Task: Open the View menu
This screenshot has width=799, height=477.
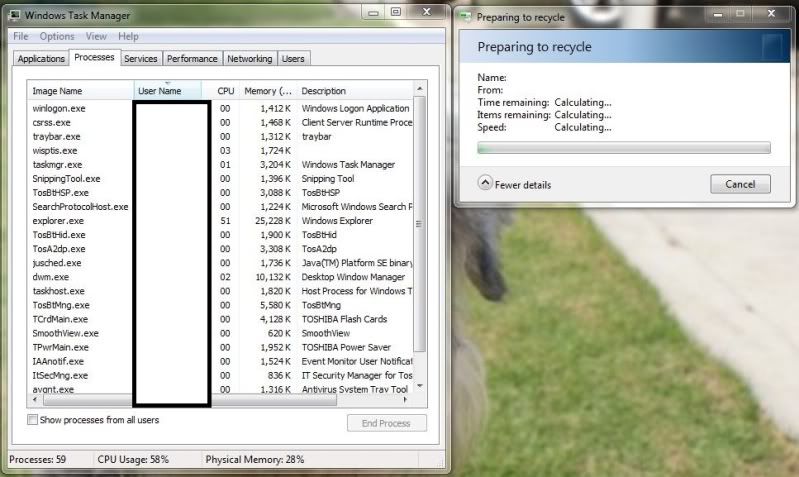Action: pos(96,36)
